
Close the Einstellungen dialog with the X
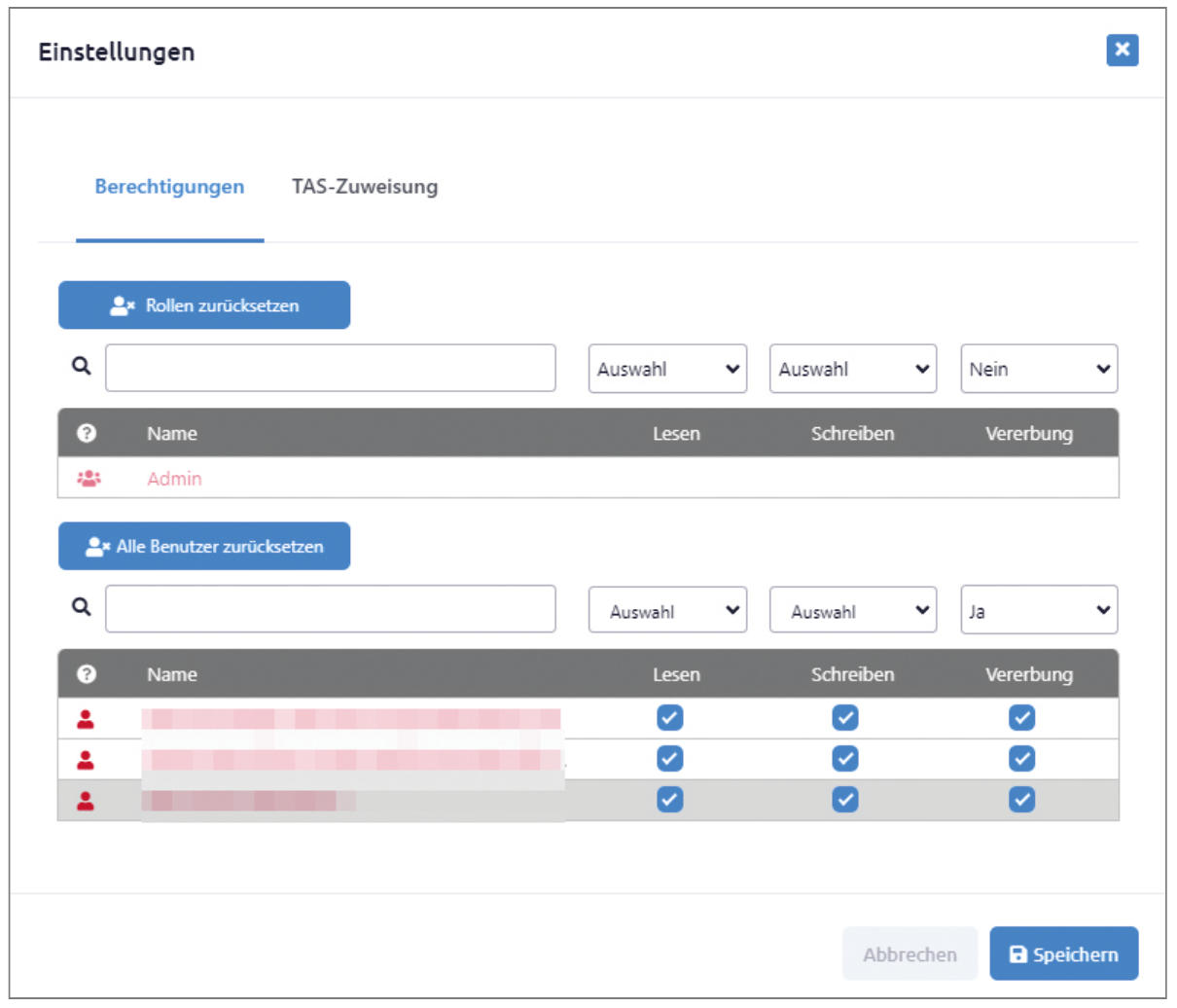1122,50
